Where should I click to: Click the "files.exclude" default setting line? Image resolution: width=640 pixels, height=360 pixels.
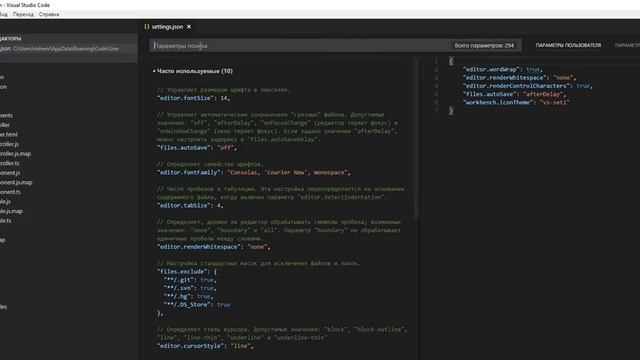coord(187,272)
